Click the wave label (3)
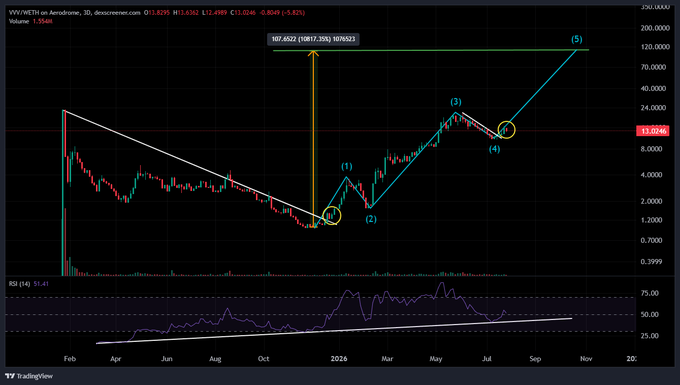The height and width of the screenshot is (385, 680). click(x=455, y=102)
